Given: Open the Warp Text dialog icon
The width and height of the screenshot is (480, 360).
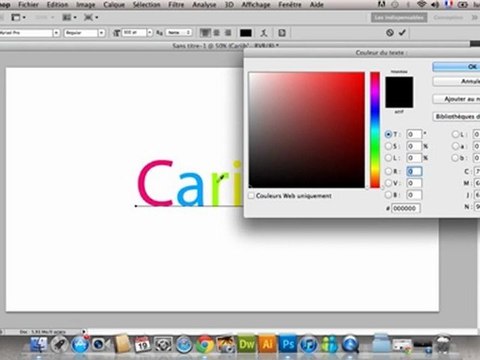Looking at the screenshot, I should click(264, 33).
